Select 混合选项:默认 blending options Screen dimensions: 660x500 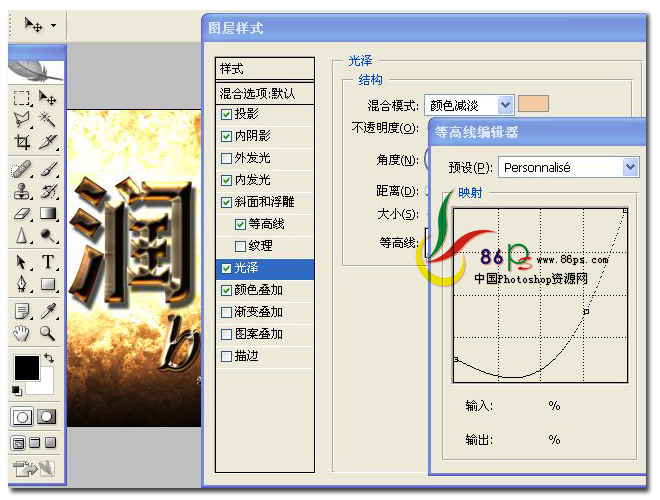[x=265, y=93]
